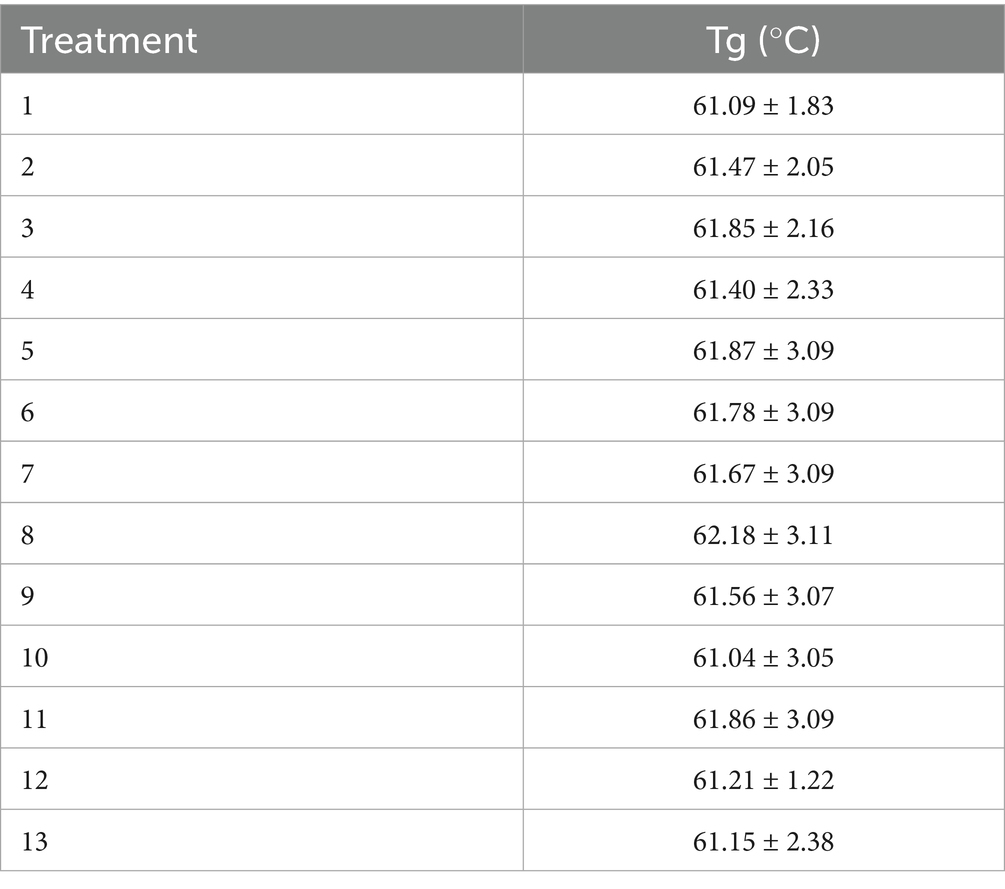Select the Tg value 61.47 ± 2.05
Viewport: 1005px width, 889px height.
pos(763,167)
